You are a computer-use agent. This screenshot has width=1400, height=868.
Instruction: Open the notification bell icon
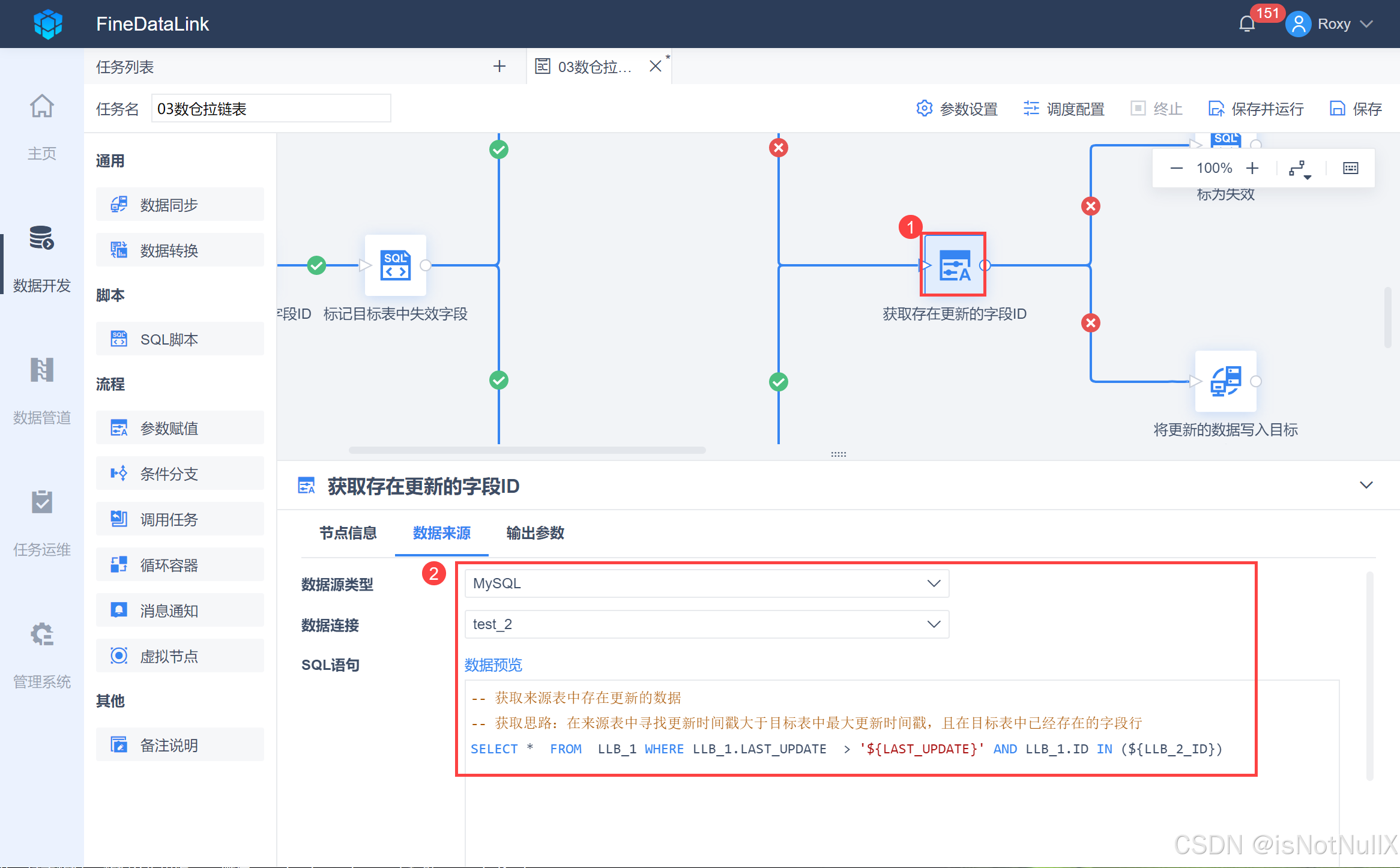(1247, 25)
